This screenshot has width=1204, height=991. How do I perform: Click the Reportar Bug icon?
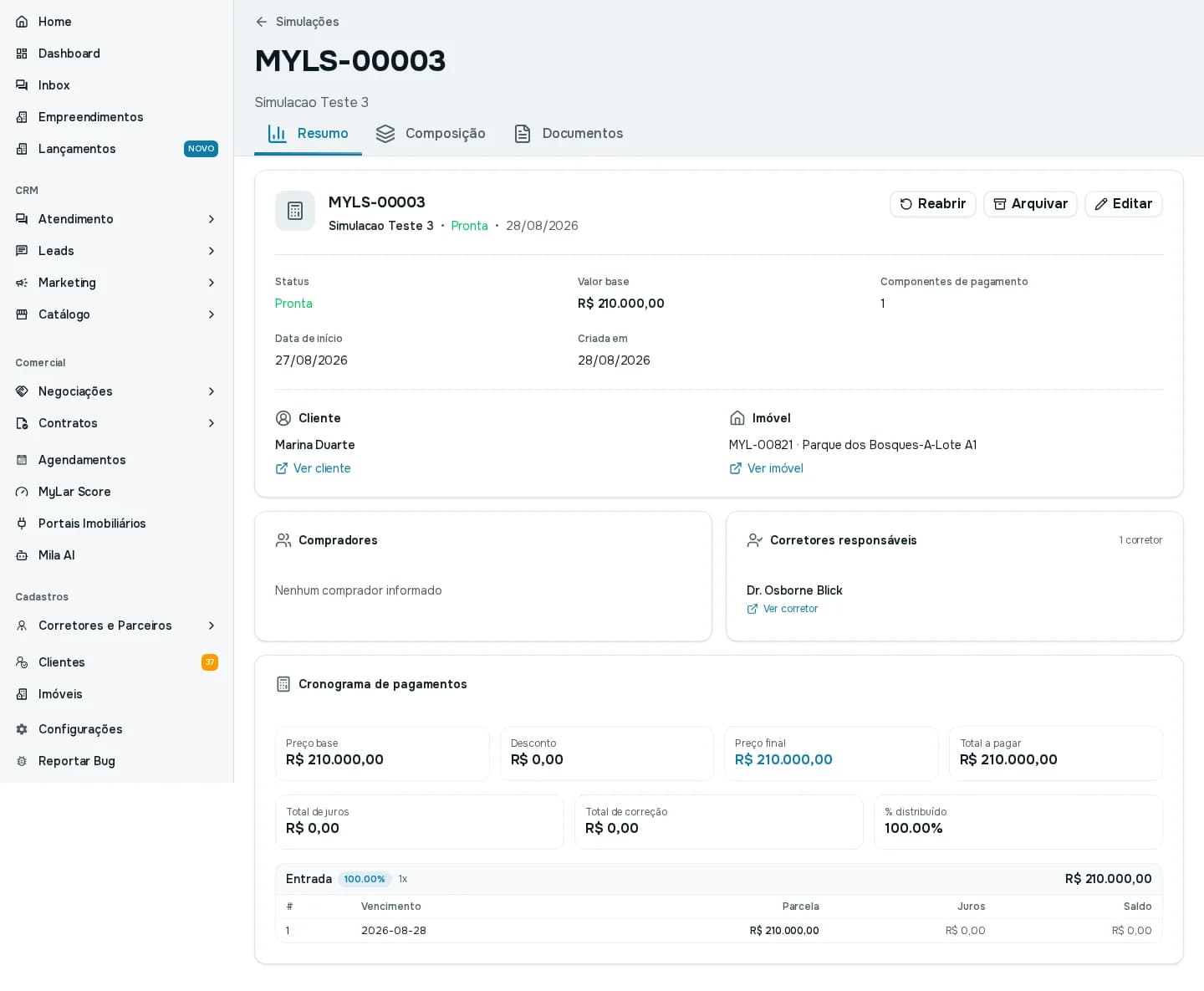[x=22, y=761]
